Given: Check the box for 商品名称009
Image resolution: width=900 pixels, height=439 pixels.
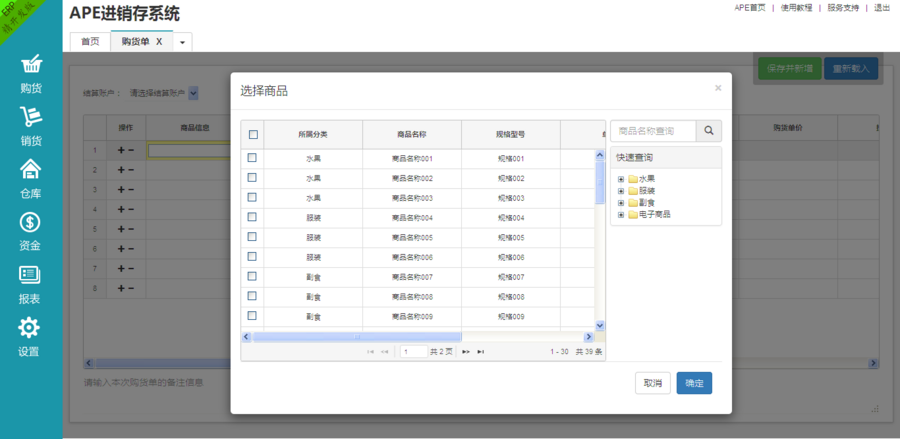Looking at the screenshot, I should point(252,316).
